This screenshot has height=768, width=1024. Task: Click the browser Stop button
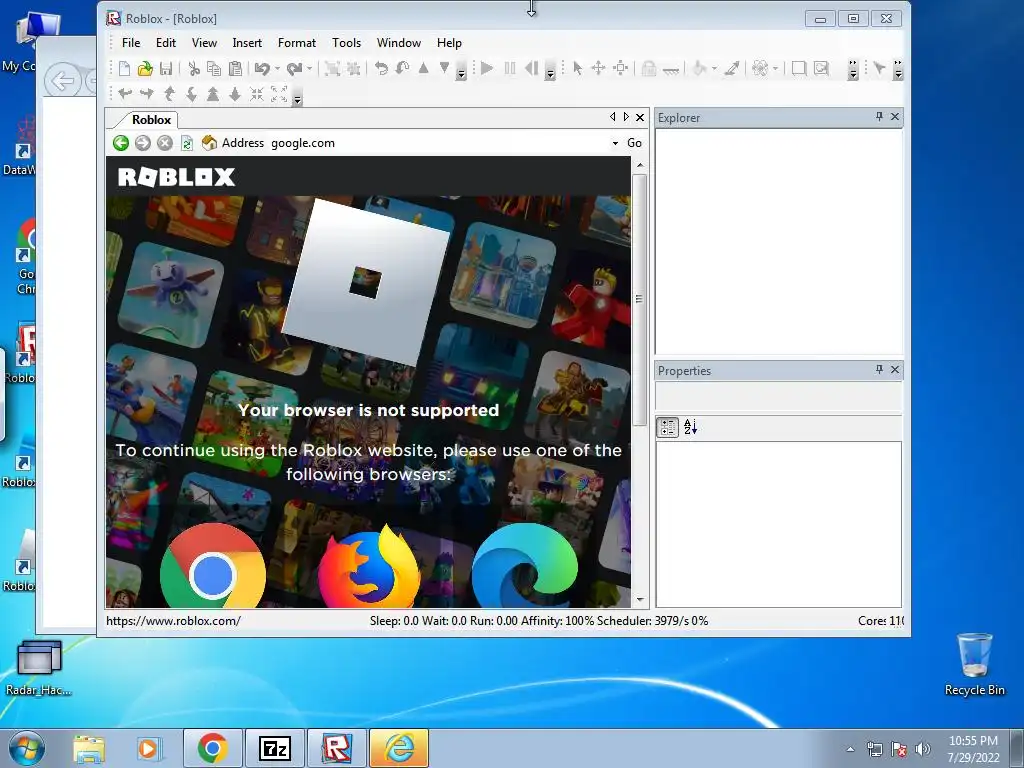(165, 143)
